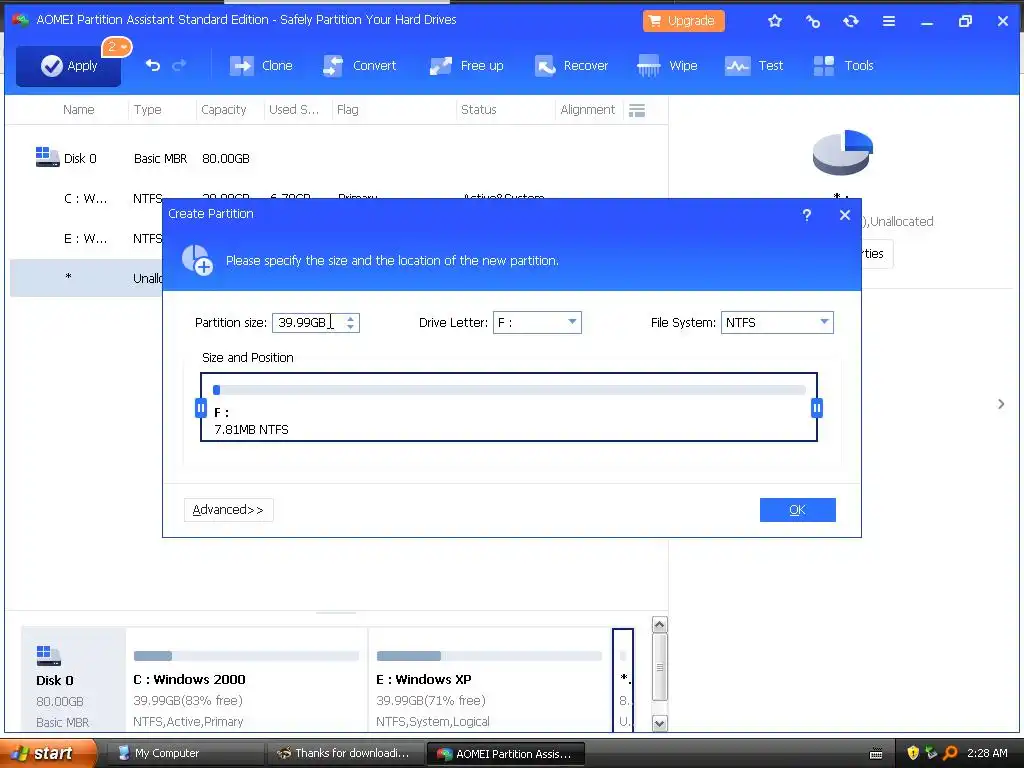Open the Drive Letter dropdown

point(537,323)
